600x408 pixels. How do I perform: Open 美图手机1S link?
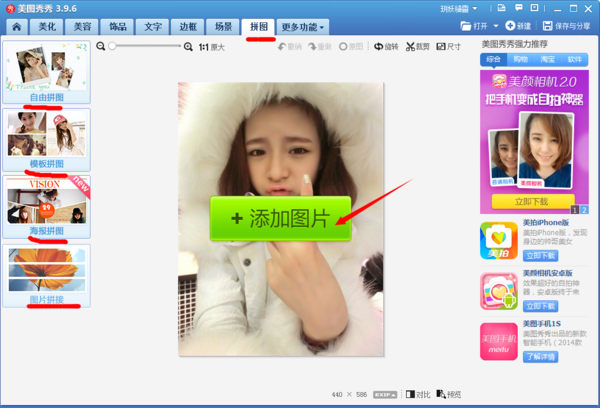click(542, 324)
